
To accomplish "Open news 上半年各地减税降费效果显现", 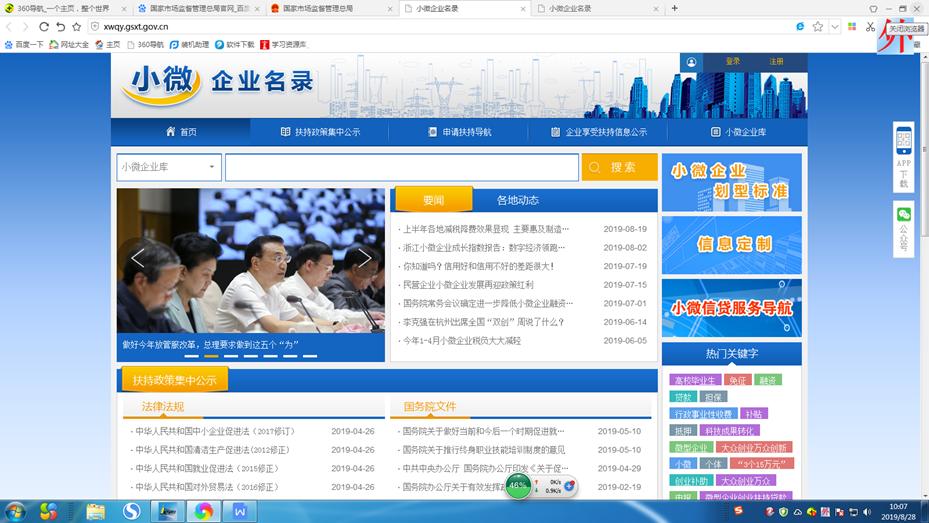I will [x=486, y=229].
